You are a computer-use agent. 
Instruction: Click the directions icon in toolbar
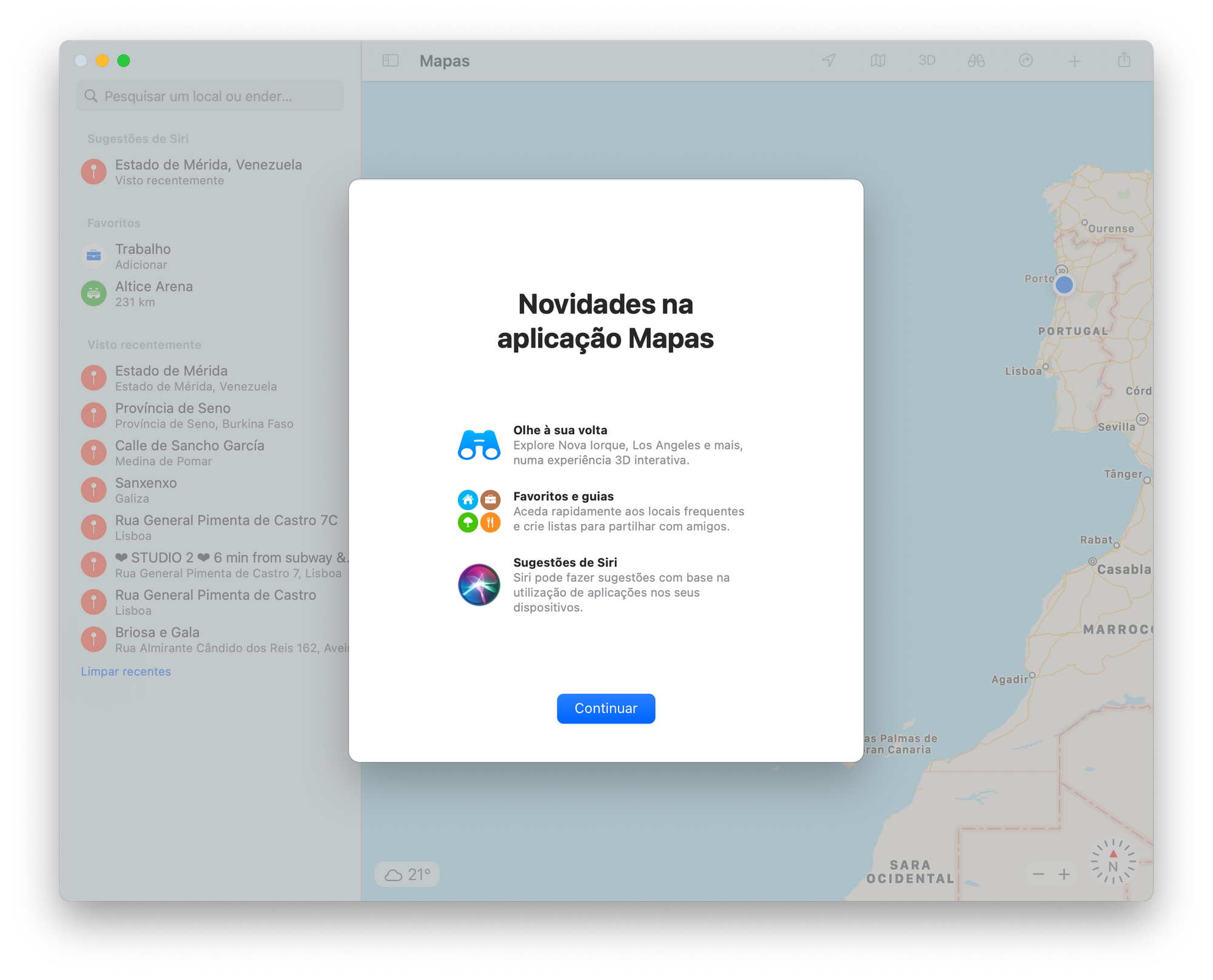(1026, 61)
